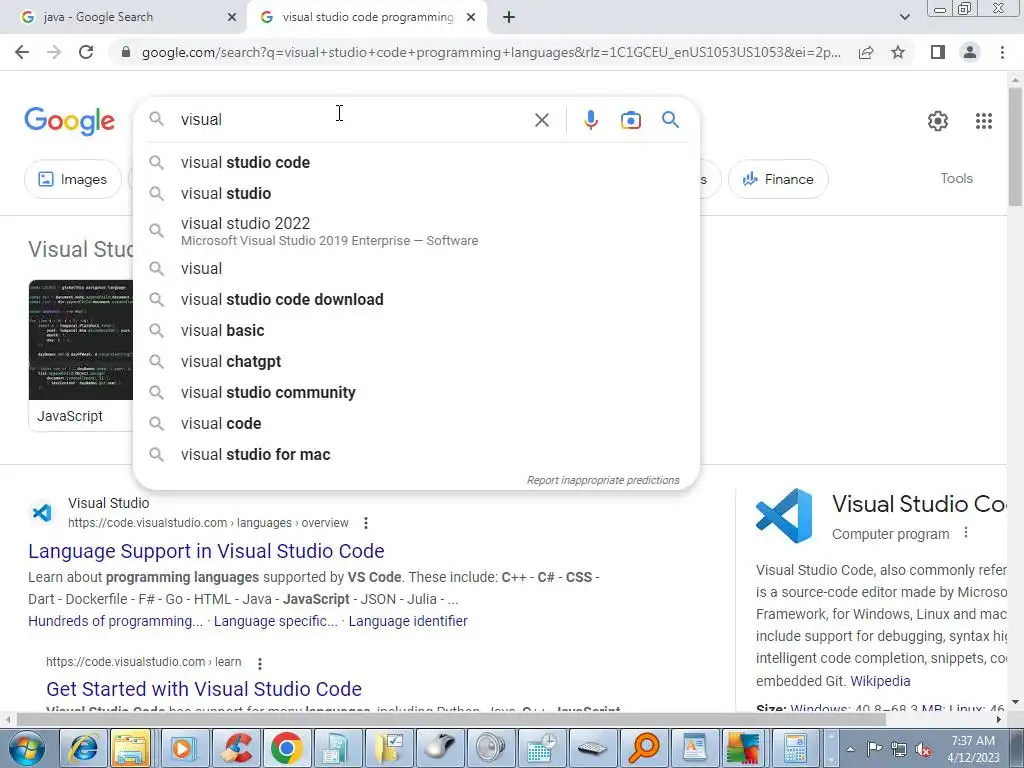Open Hundreds of programming... sublink
Screen dimensions: 1024x768
116,621
